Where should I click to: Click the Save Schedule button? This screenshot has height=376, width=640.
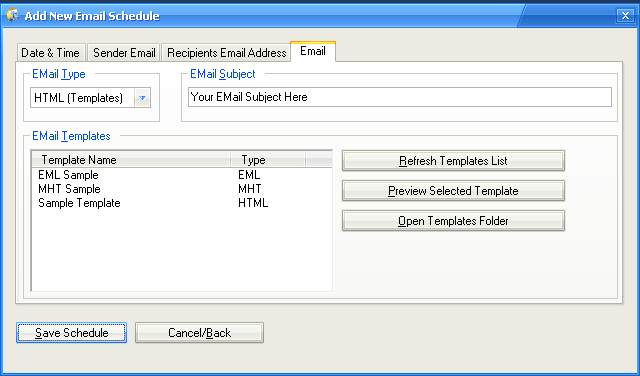click(71, 333)
